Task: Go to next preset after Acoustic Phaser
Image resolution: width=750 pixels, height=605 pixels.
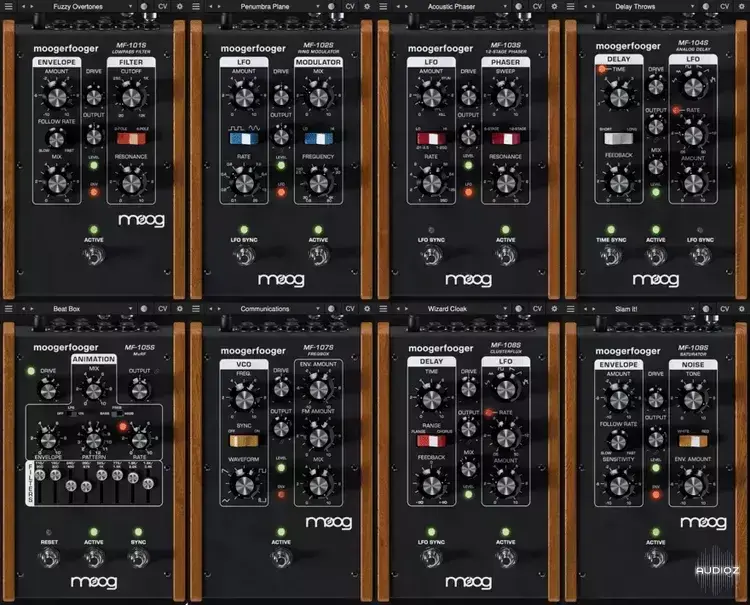Action: [x=407, y=7]
